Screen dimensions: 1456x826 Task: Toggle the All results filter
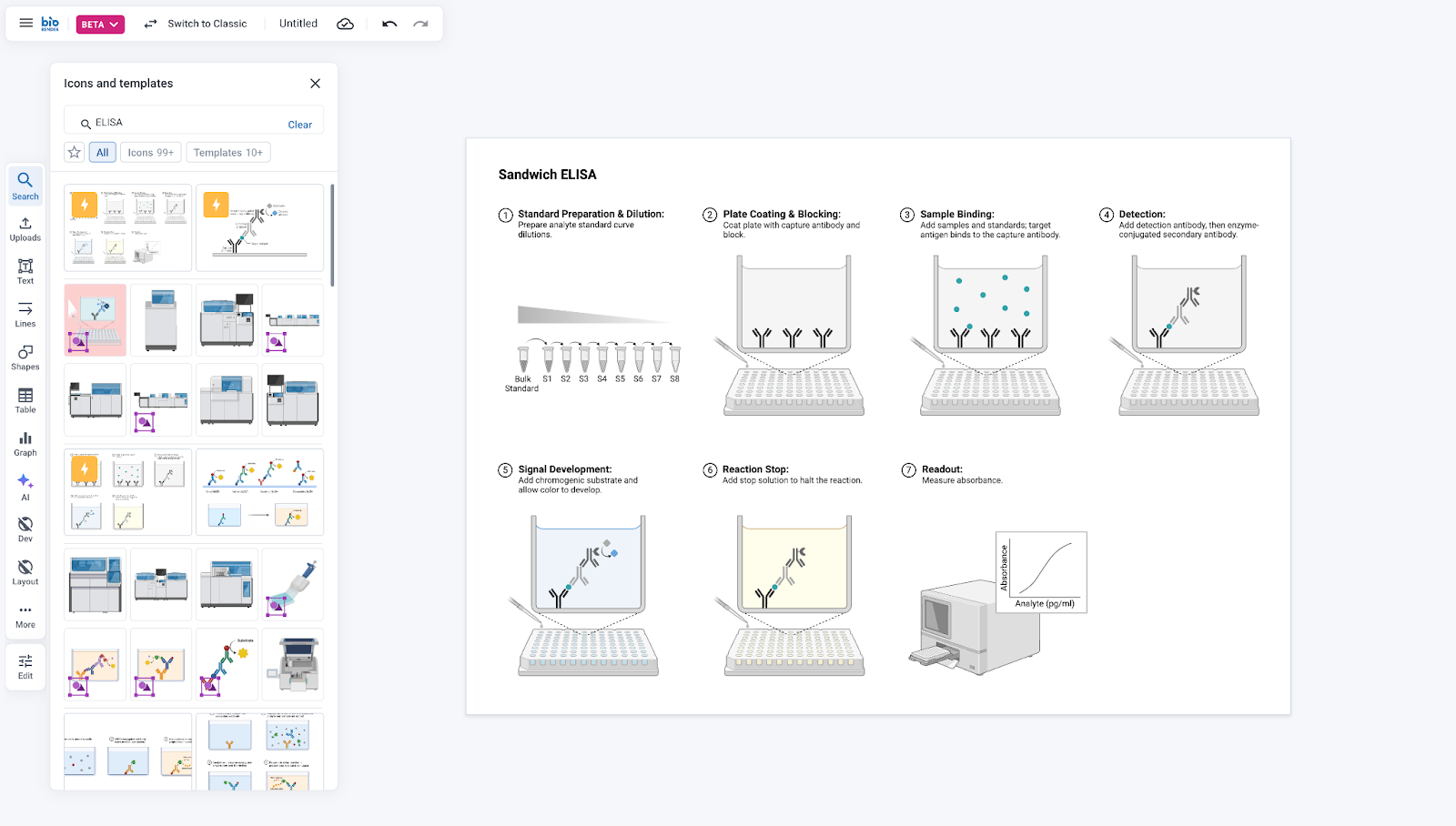click(x=103, y=153)
